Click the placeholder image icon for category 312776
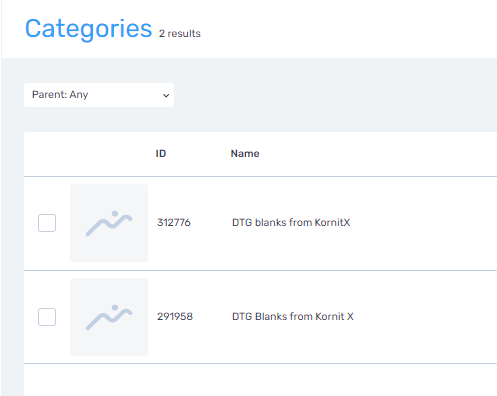Screen dimensions: 497x396 click(x=109, y=223)
